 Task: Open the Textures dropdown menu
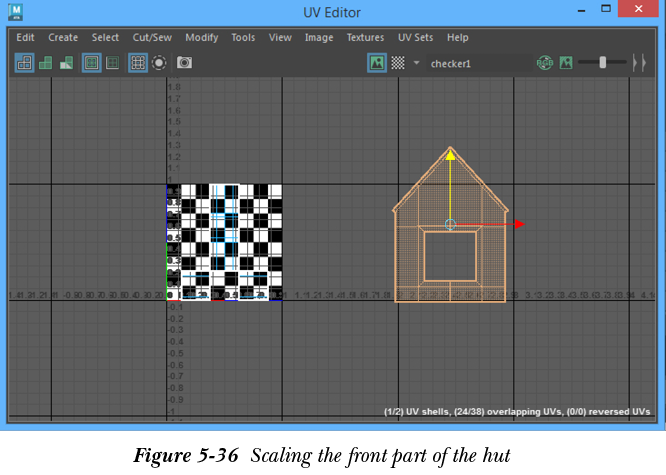pos(365,37)
